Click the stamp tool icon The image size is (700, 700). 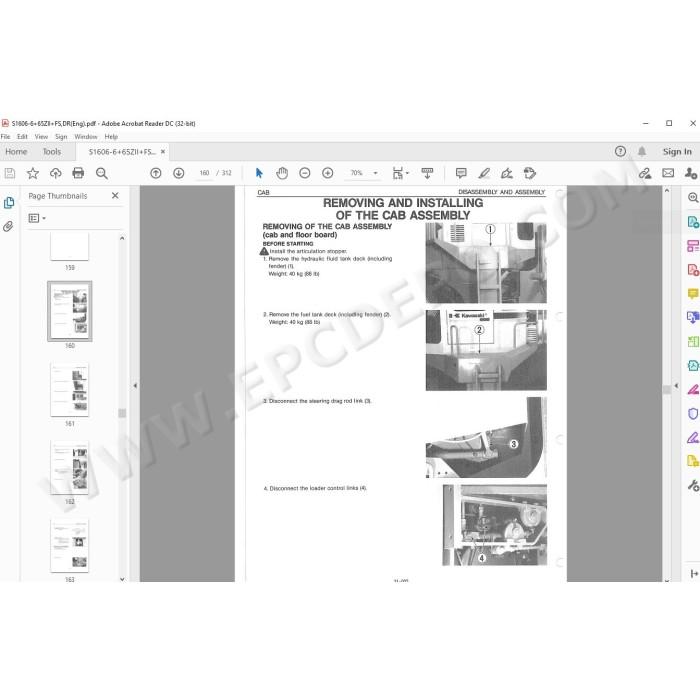529,173
